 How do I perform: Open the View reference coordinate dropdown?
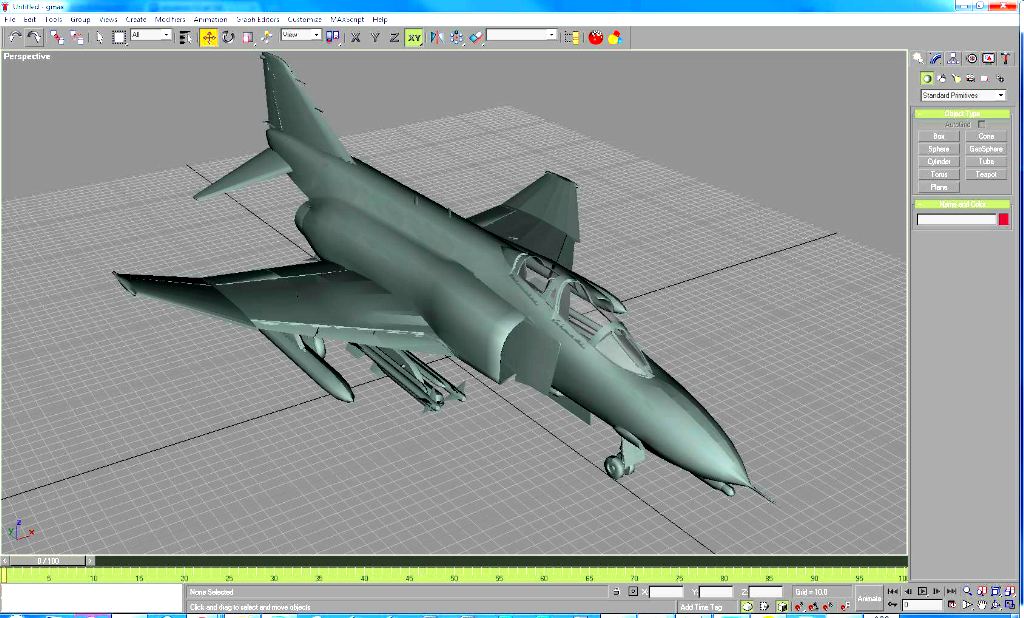pyautogui.click(x=301, y=35)
